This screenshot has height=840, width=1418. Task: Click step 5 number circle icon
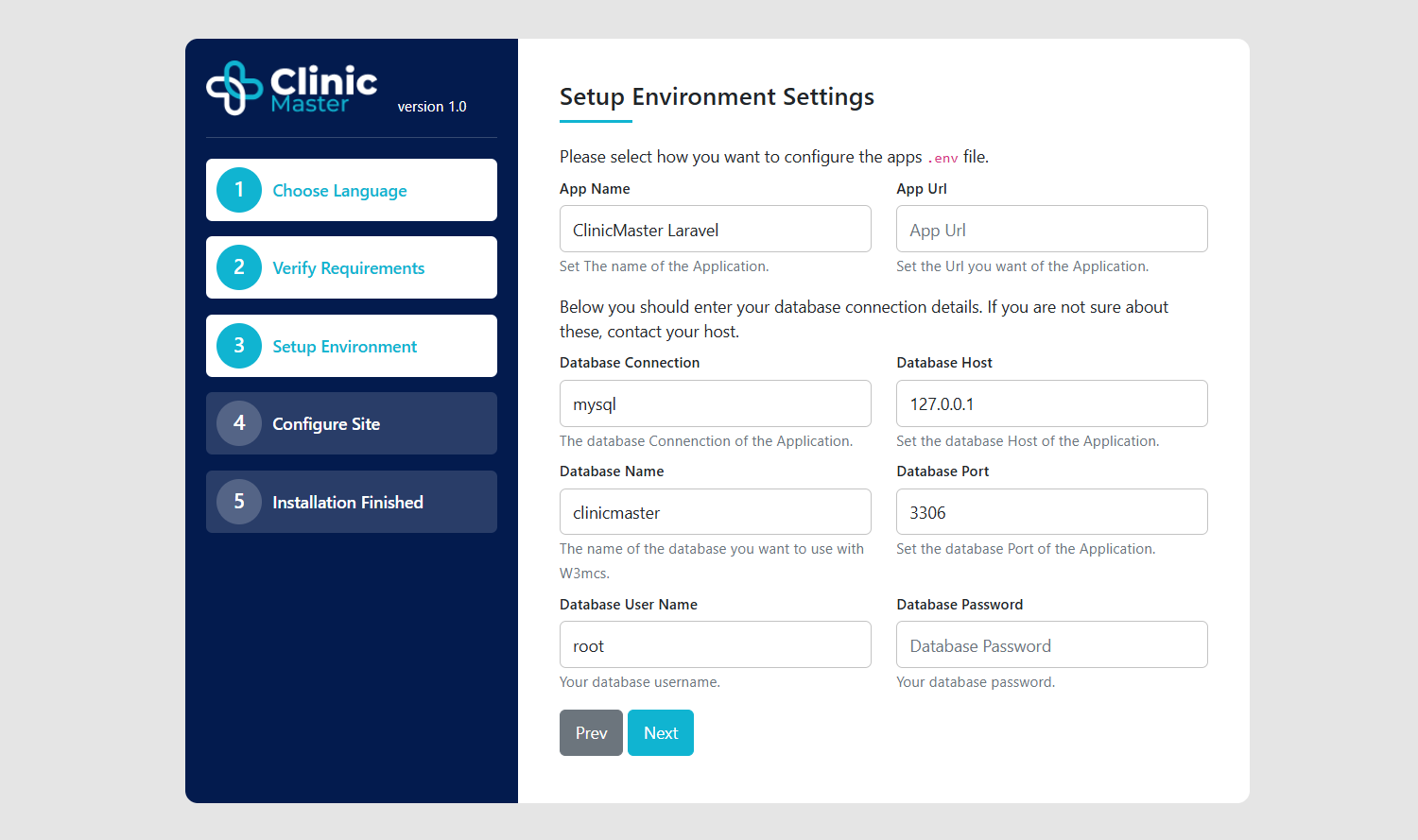[239, 502]
